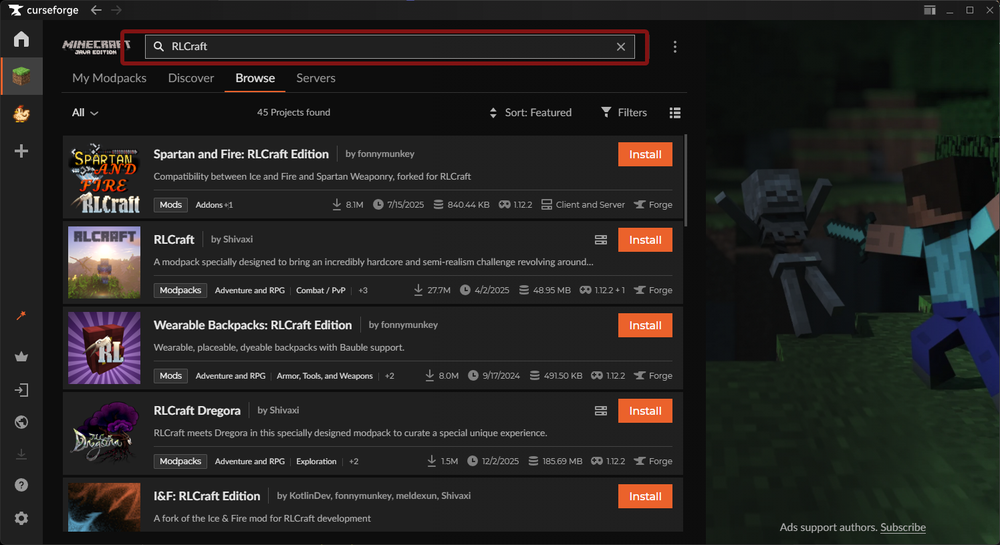The height and width of the screenshot is (545, 1000).
Task: Click the sign-in door icon in sidebar
Action: pos(21,390)
